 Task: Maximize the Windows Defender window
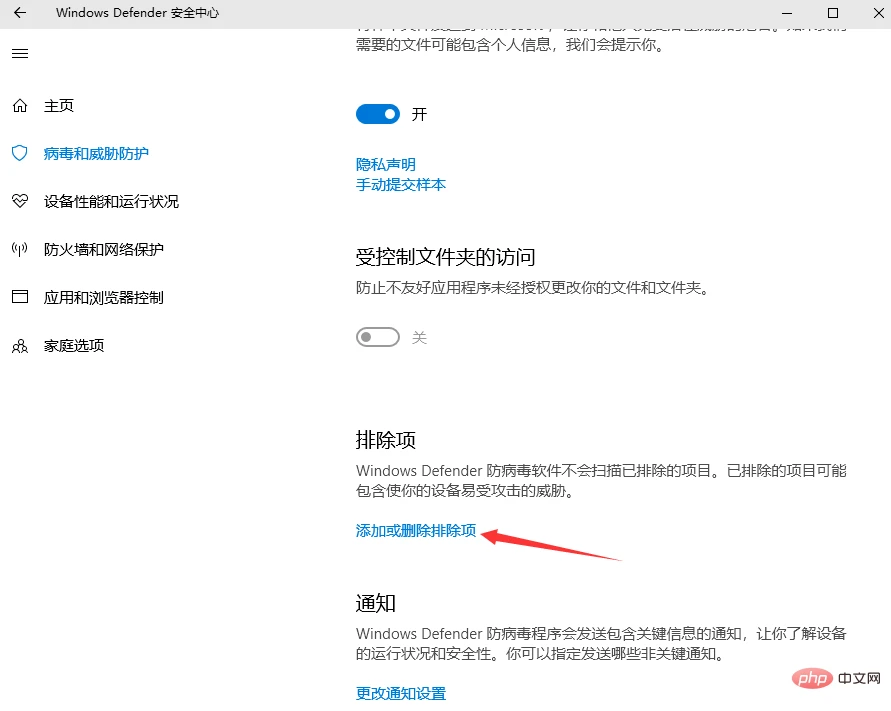pyautogui.click(x=833, y=13)
